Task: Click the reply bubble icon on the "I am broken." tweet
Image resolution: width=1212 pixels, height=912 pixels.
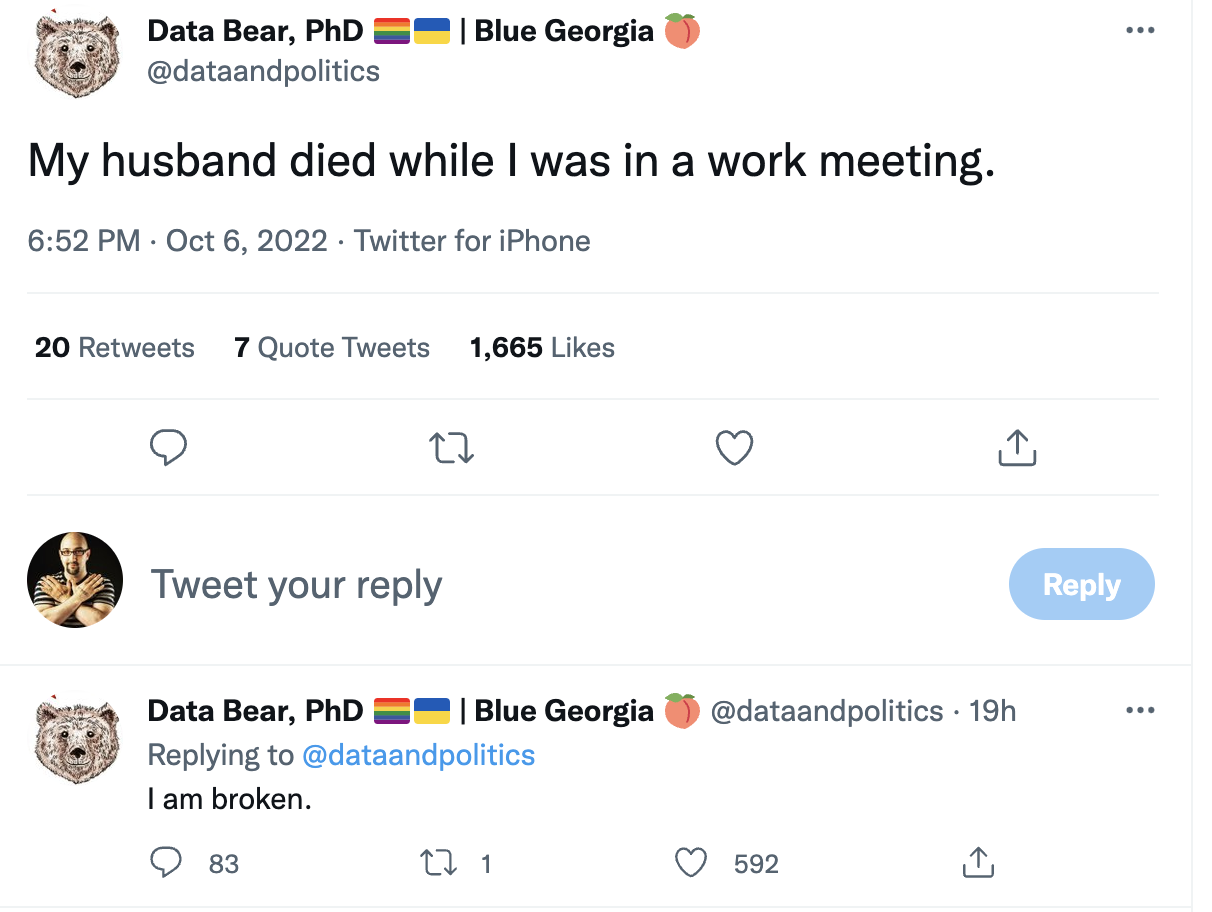Action: 166,862
